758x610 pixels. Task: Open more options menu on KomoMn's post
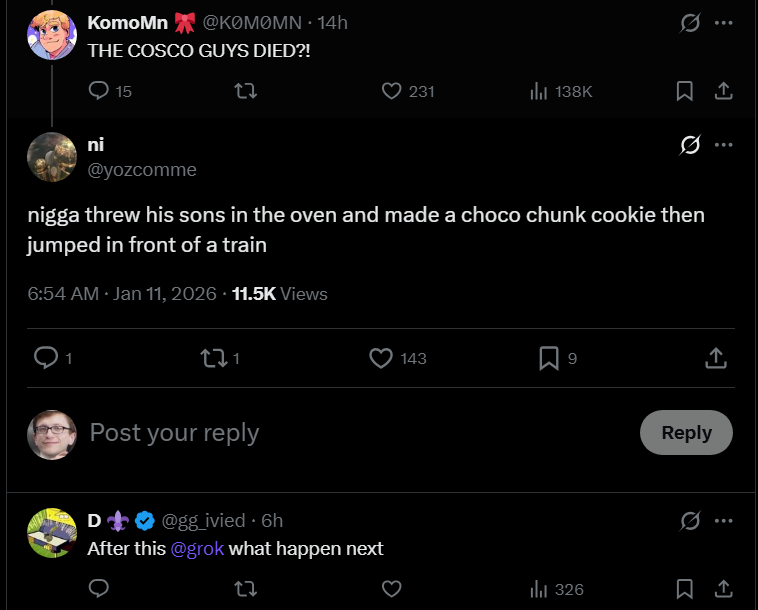click(724, 22)
